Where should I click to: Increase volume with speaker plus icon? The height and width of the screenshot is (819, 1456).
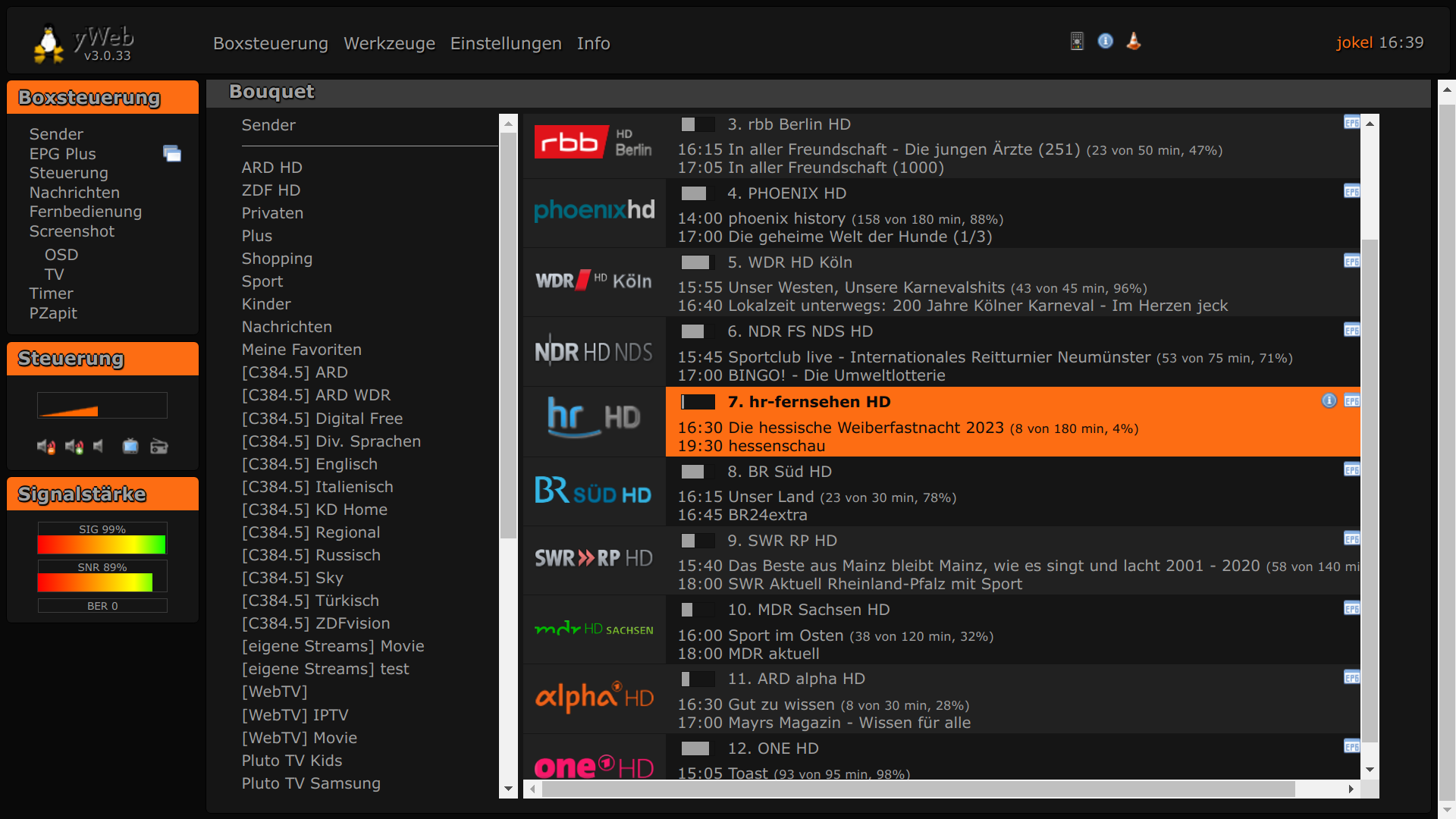pyautogui.click(x=74, y=447)
